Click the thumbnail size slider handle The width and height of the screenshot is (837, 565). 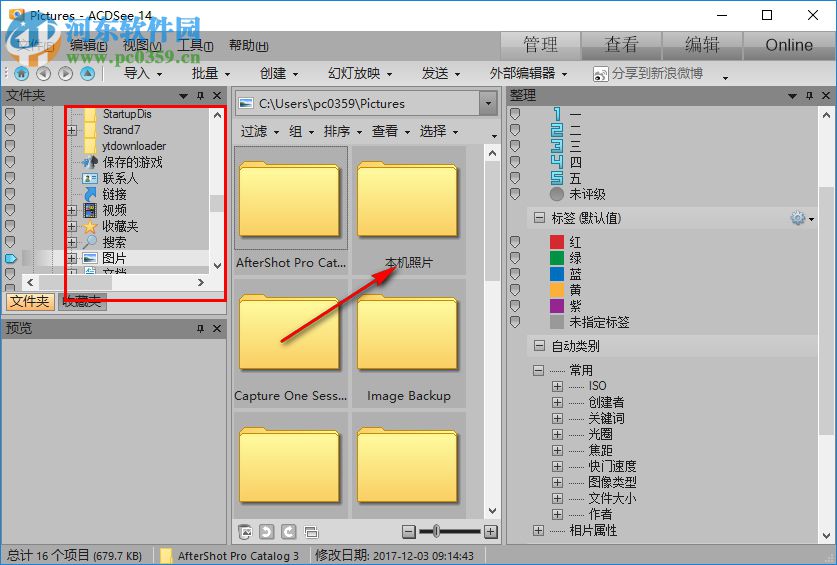pos(437,531)
